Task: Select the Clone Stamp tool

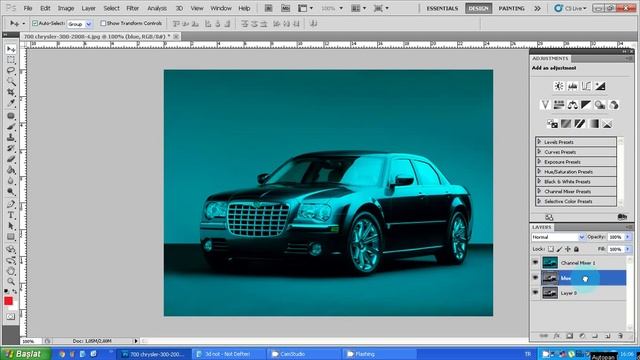Action: (11, 138)
